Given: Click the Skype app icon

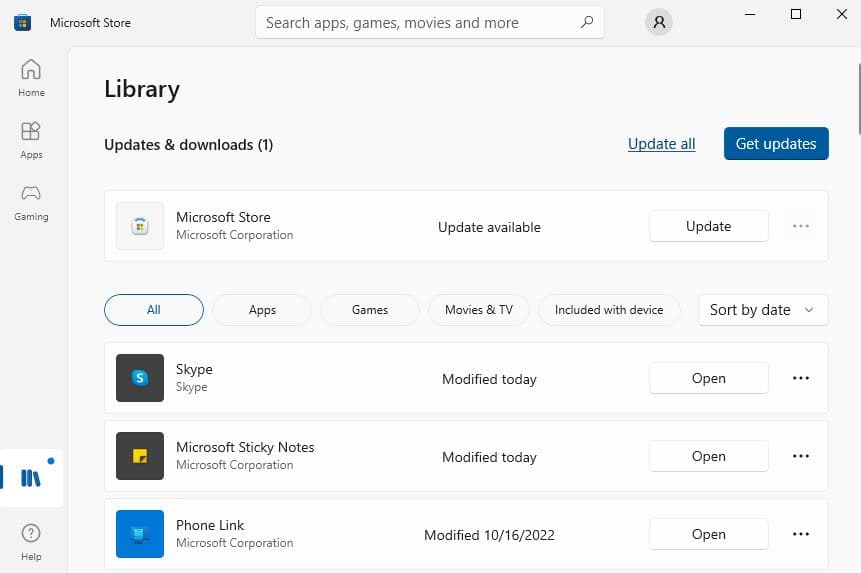Looking at the screenshot, I should 140,378.
